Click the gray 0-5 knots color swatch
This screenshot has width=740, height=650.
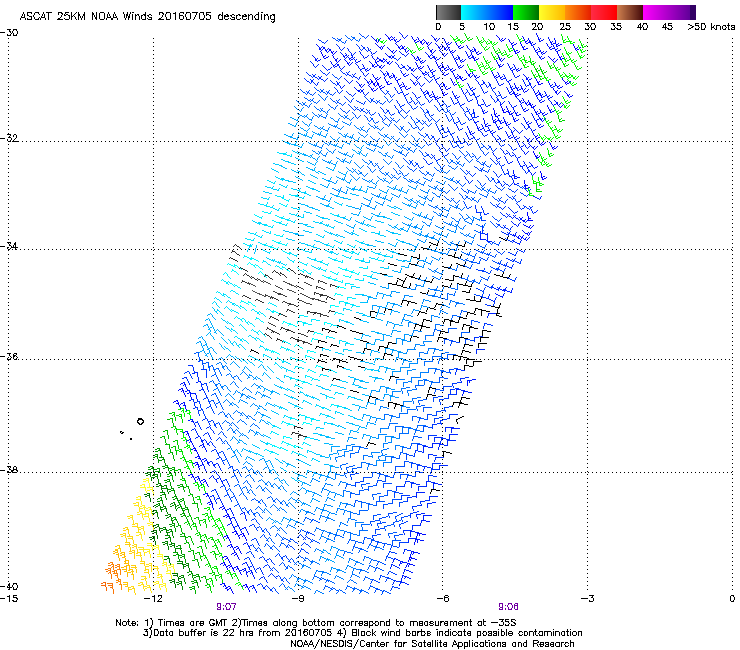tap(448, 12)
